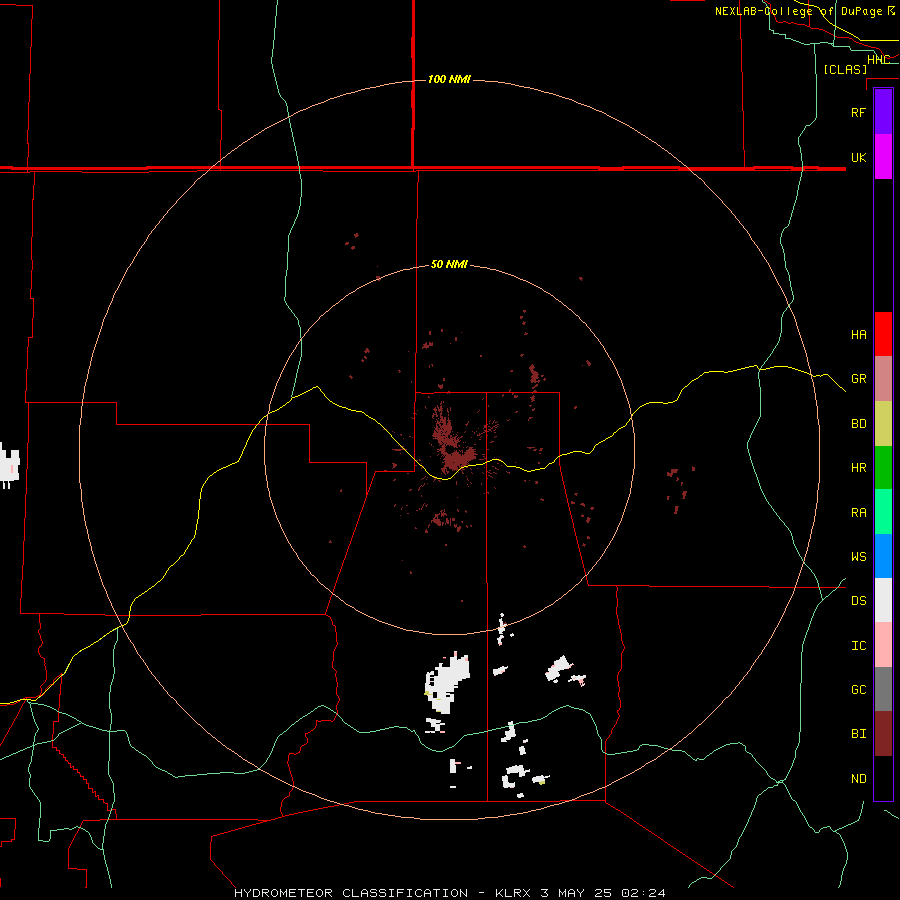900x900 pixels.
Task: Click the GC legend label
Action: 859,689
